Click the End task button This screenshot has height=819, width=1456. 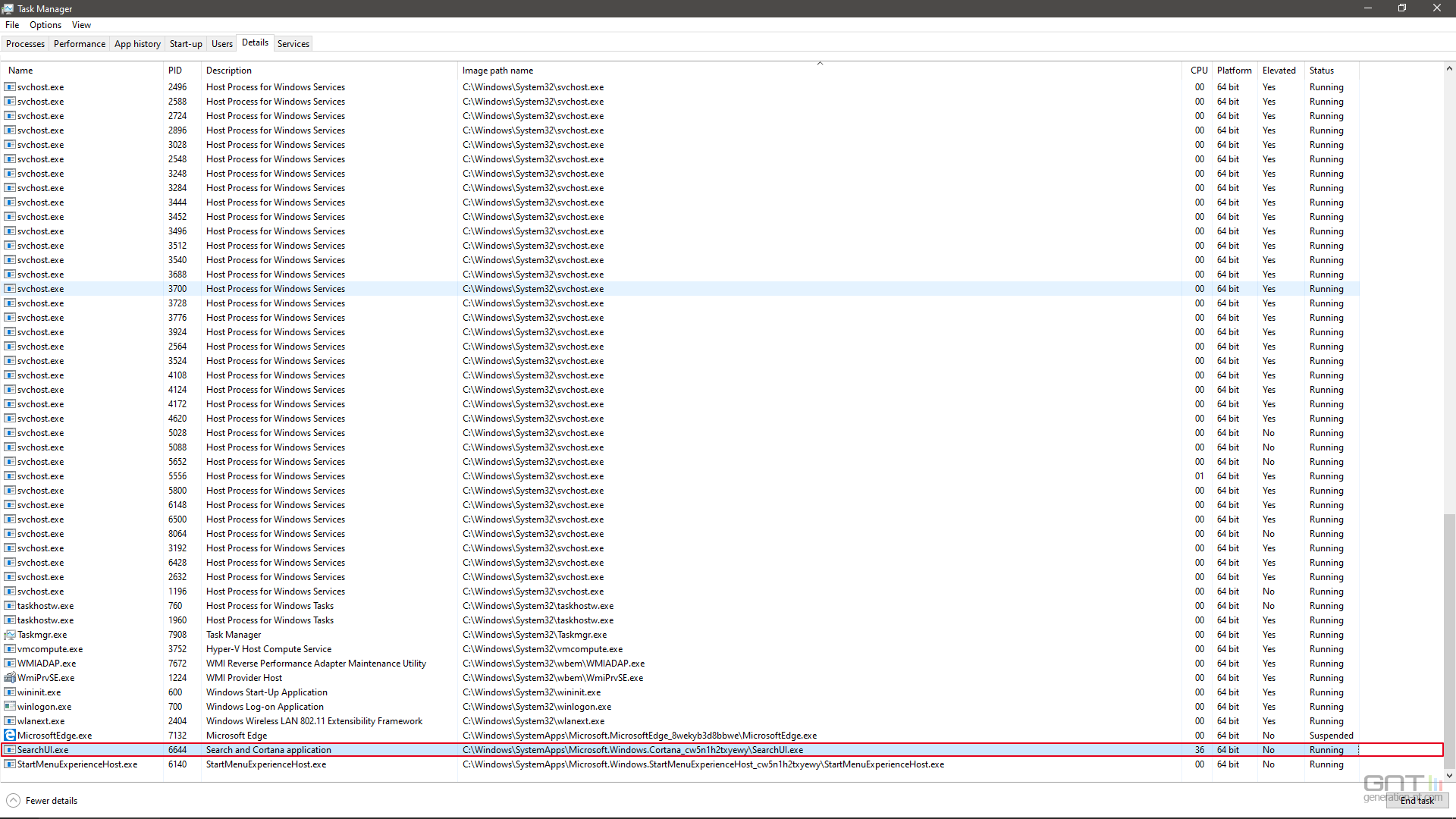1417,801
